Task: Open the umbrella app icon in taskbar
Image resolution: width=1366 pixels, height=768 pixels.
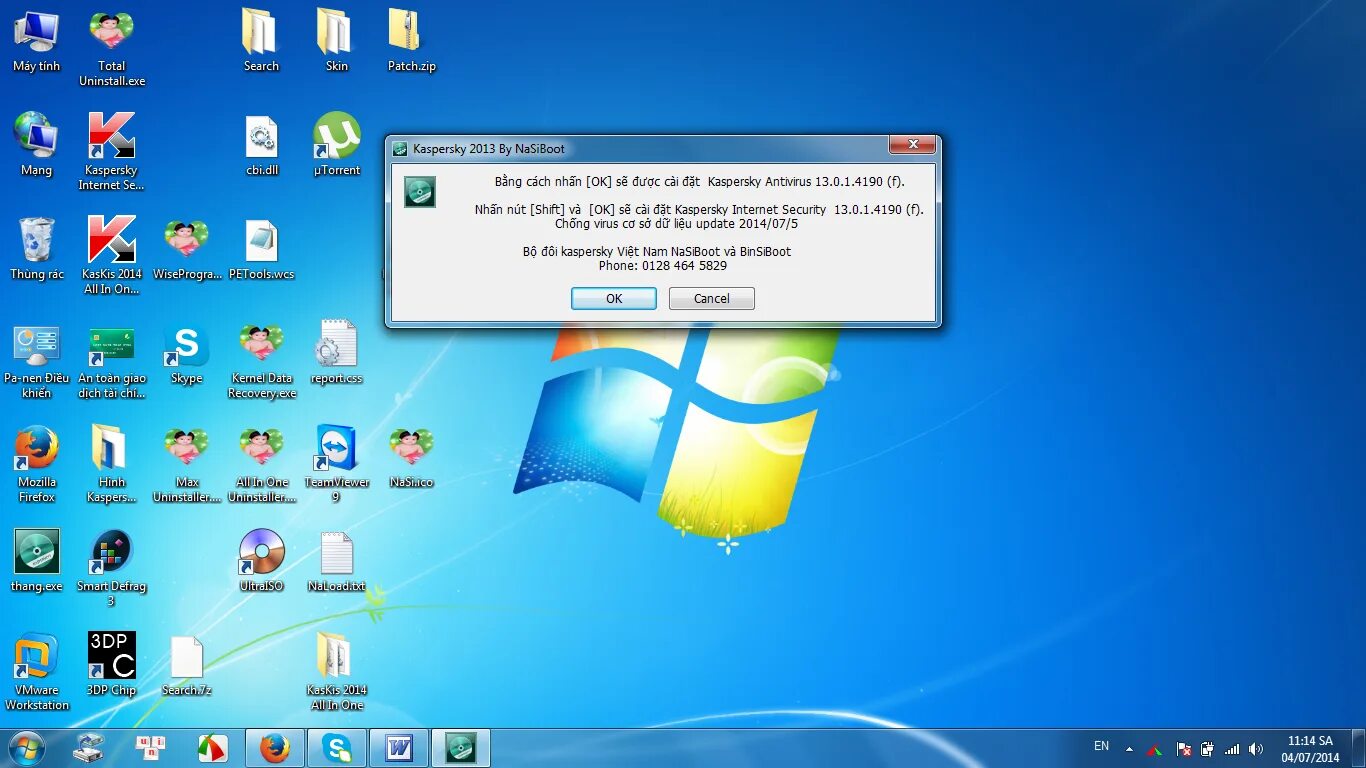Action: tap(212, 747)
